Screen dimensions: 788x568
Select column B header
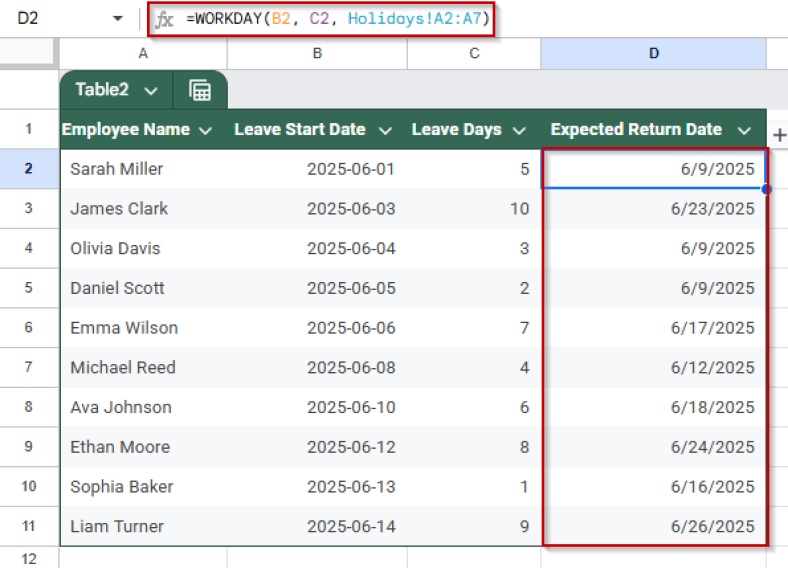(x=317, y=54)
